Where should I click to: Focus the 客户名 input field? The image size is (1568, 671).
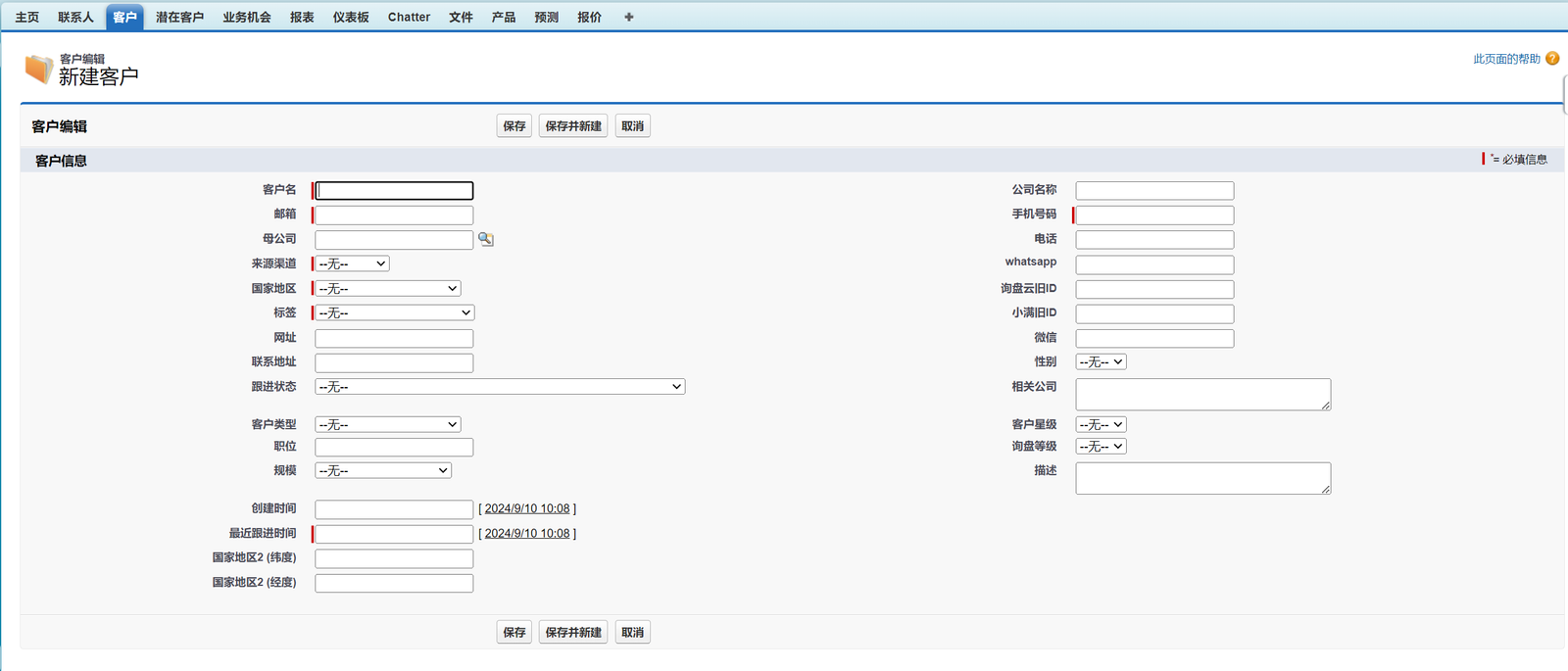[x=394, y=190]
